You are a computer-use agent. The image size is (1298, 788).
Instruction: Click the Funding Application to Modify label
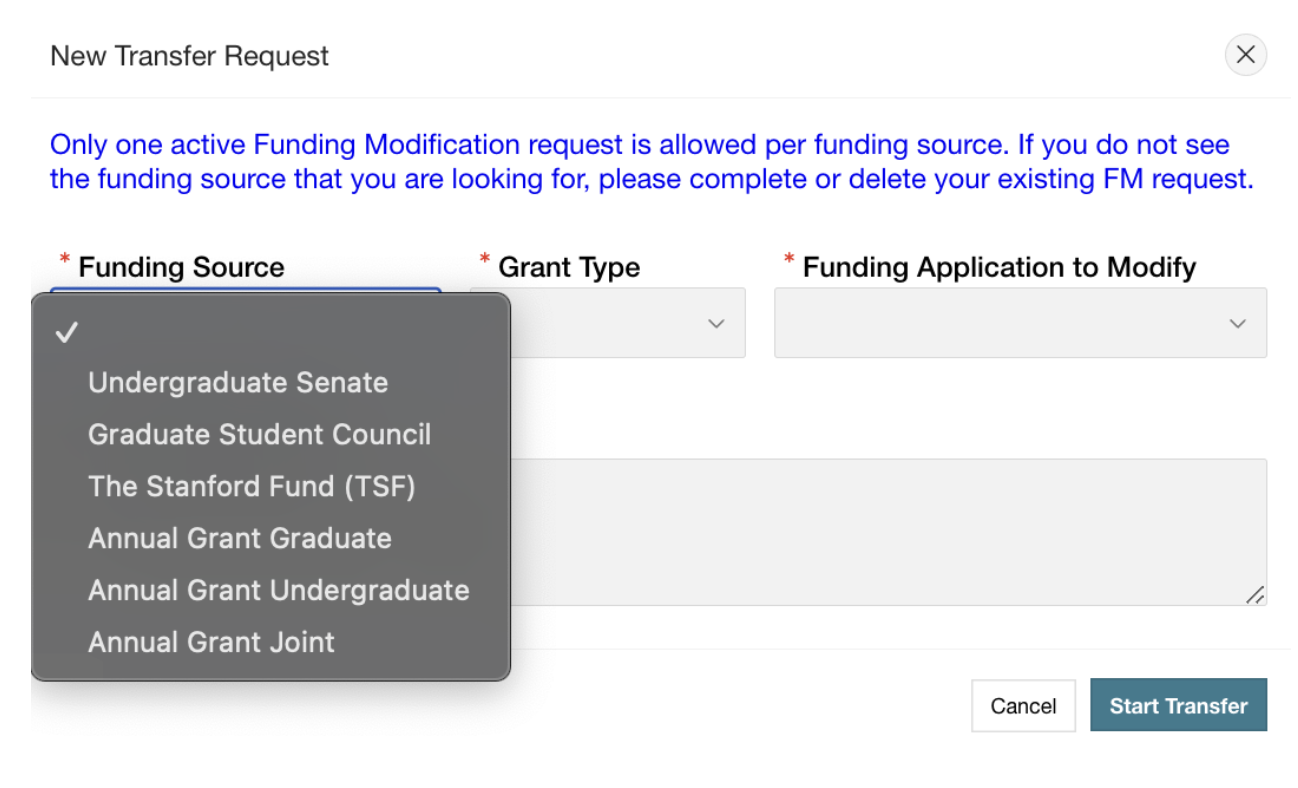coord(999,267)
